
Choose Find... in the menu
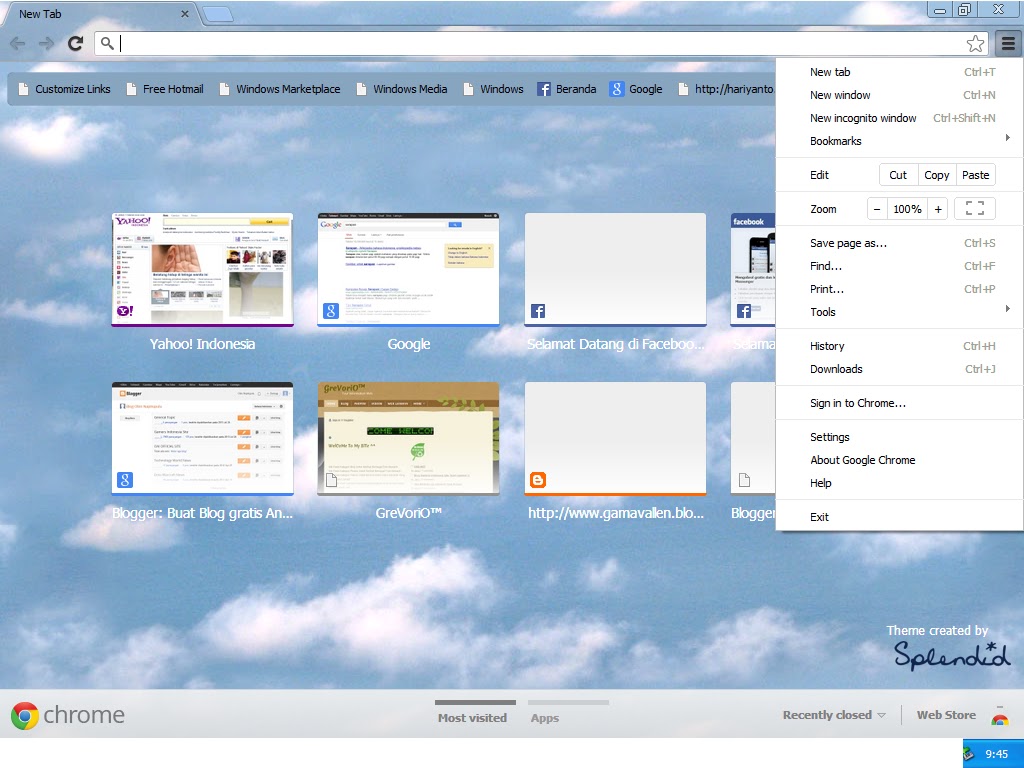click(899, 266)
